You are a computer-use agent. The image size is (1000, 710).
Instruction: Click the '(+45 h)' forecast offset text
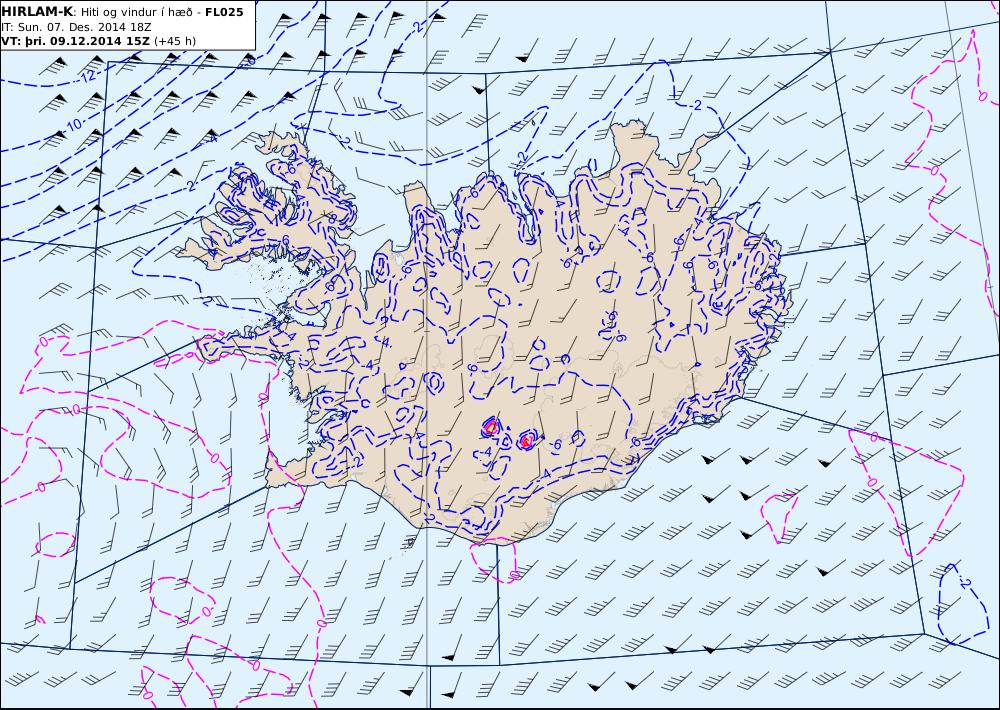click(175, 41)
